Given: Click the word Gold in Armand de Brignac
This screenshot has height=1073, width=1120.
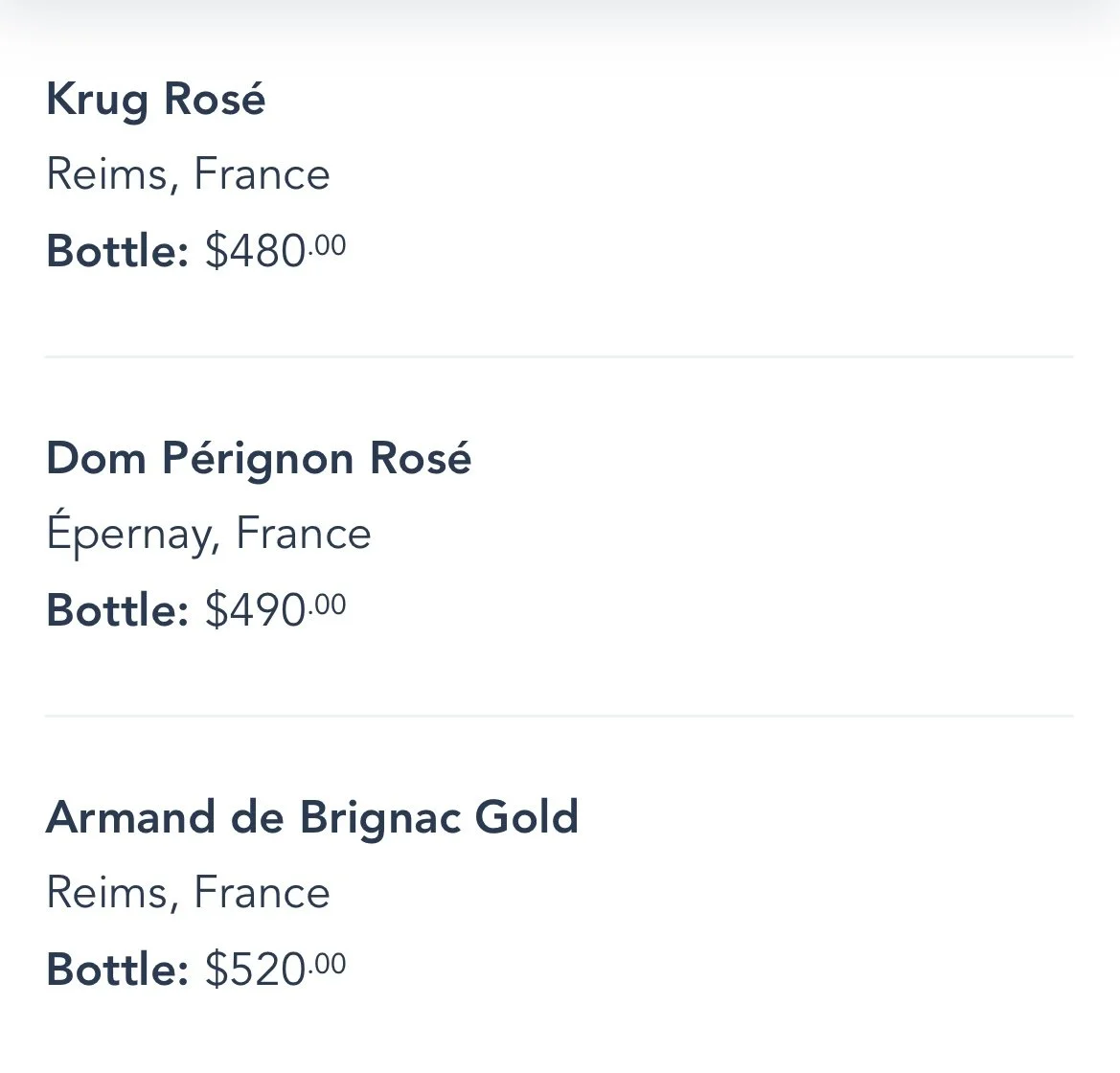Looking at the screenshot, I should [527, 817].
